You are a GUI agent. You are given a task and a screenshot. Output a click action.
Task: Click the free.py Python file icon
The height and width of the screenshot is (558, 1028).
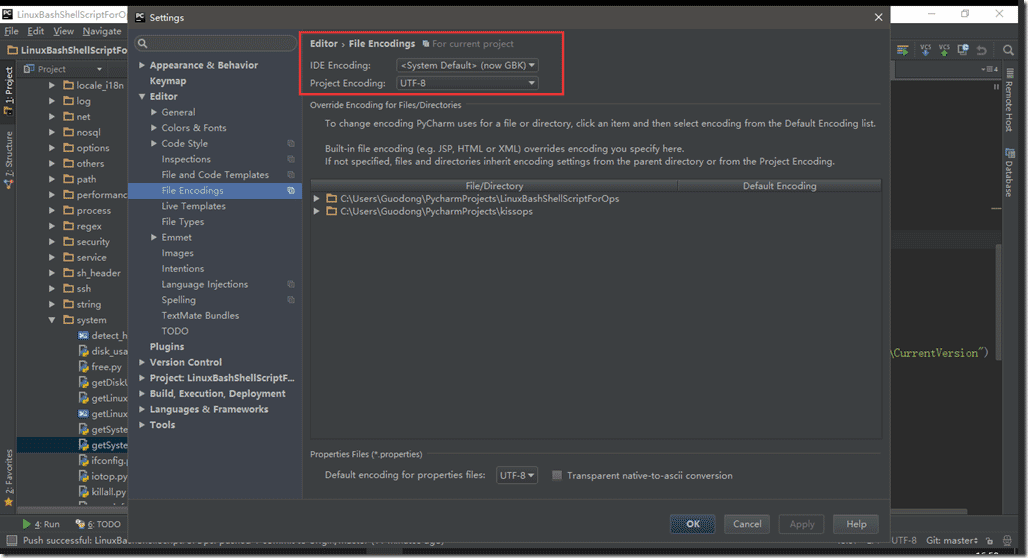(x=83, y=367)
